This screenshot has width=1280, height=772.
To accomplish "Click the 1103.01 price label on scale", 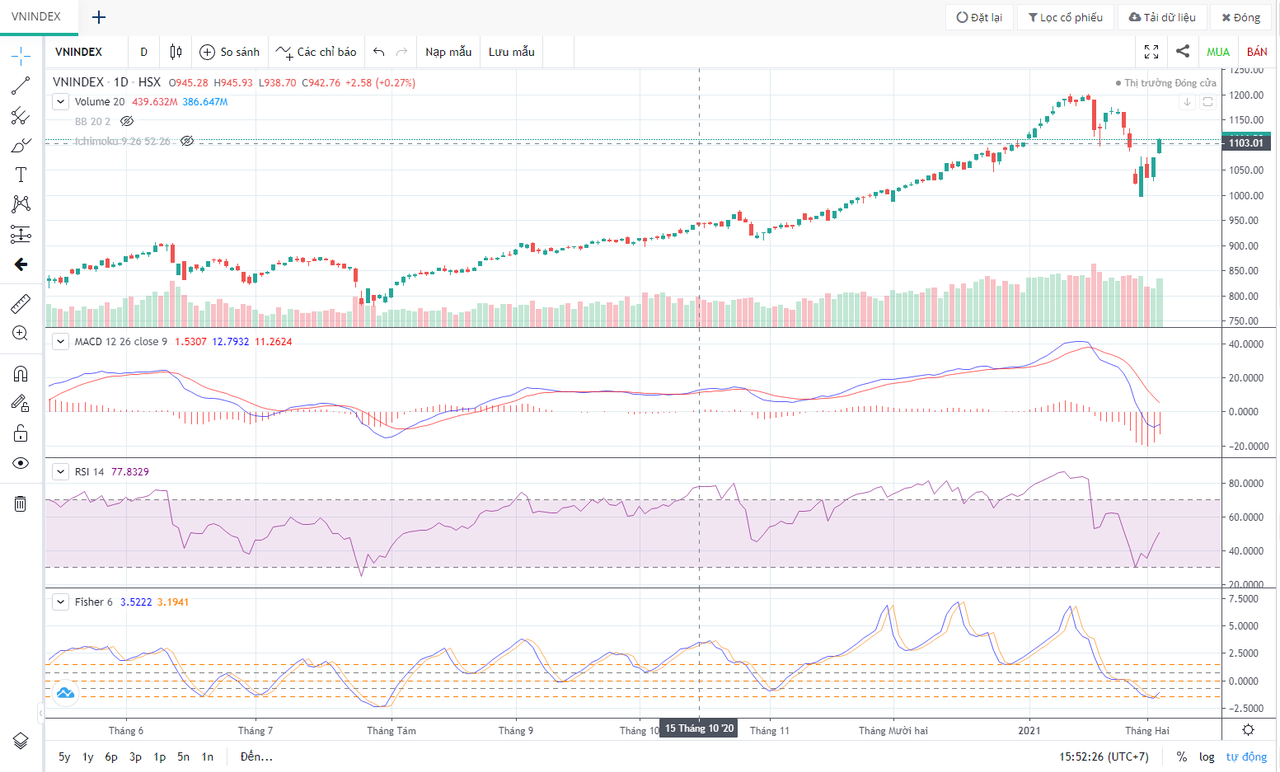I will point(1247,143).
